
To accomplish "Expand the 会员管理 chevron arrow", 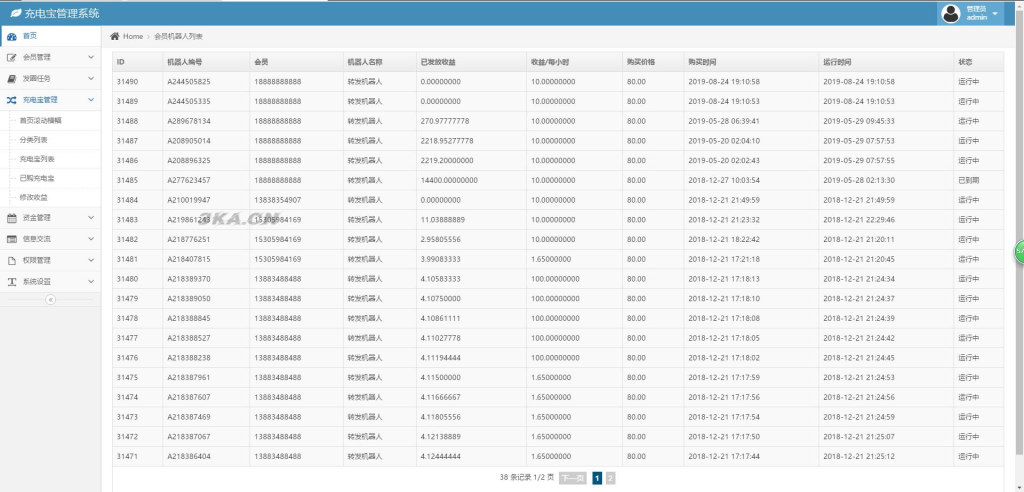I will tap(91, 57).
